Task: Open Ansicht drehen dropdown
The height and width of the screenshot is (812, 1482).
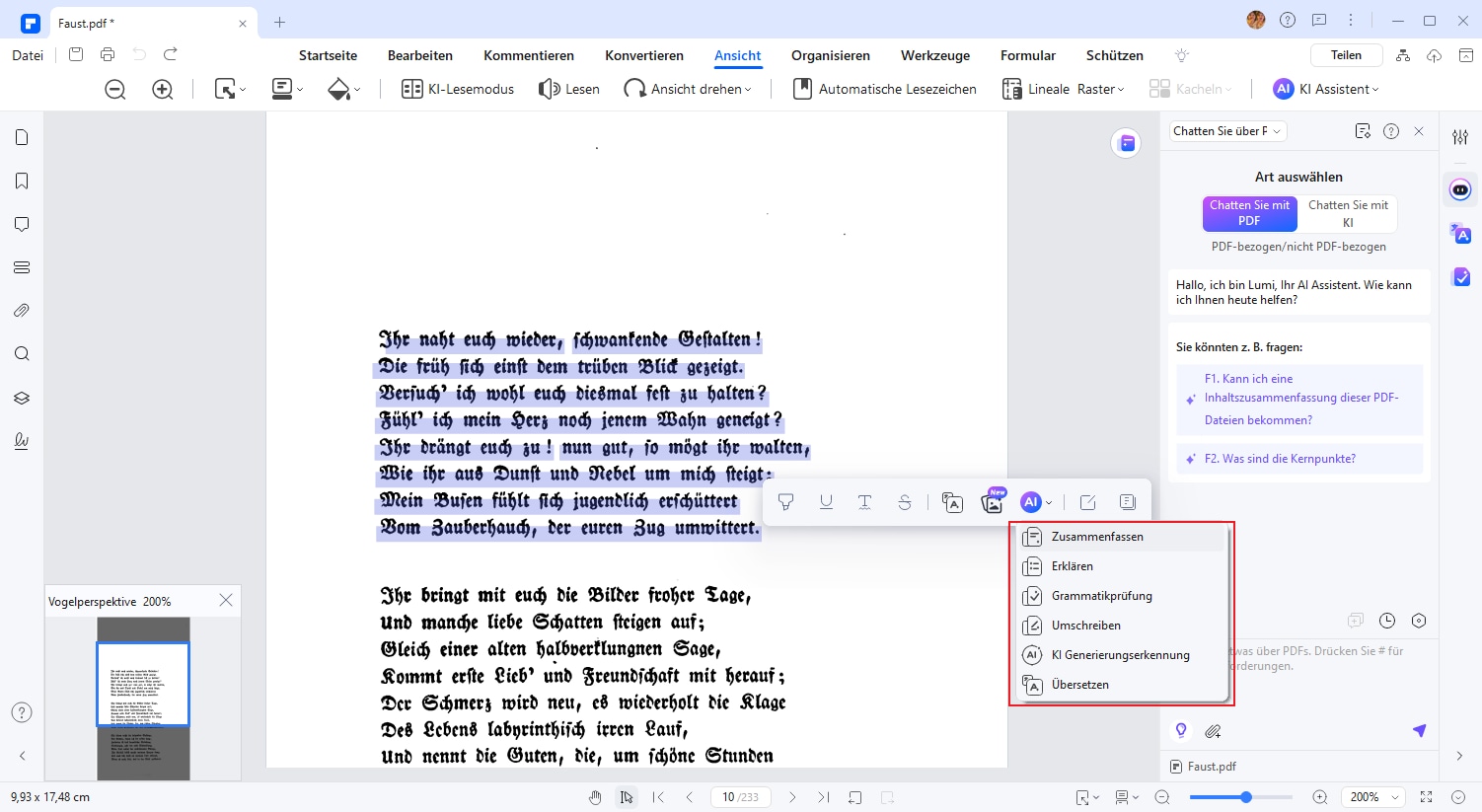Action: [x=688, y=89]
